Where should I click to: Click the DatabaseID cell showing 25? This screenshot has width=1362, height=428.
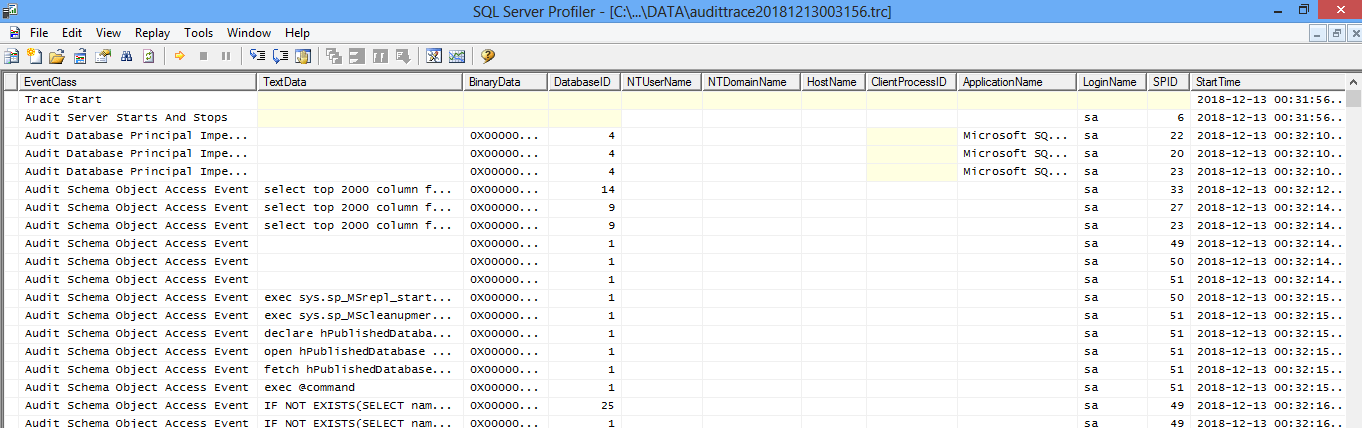585,406
